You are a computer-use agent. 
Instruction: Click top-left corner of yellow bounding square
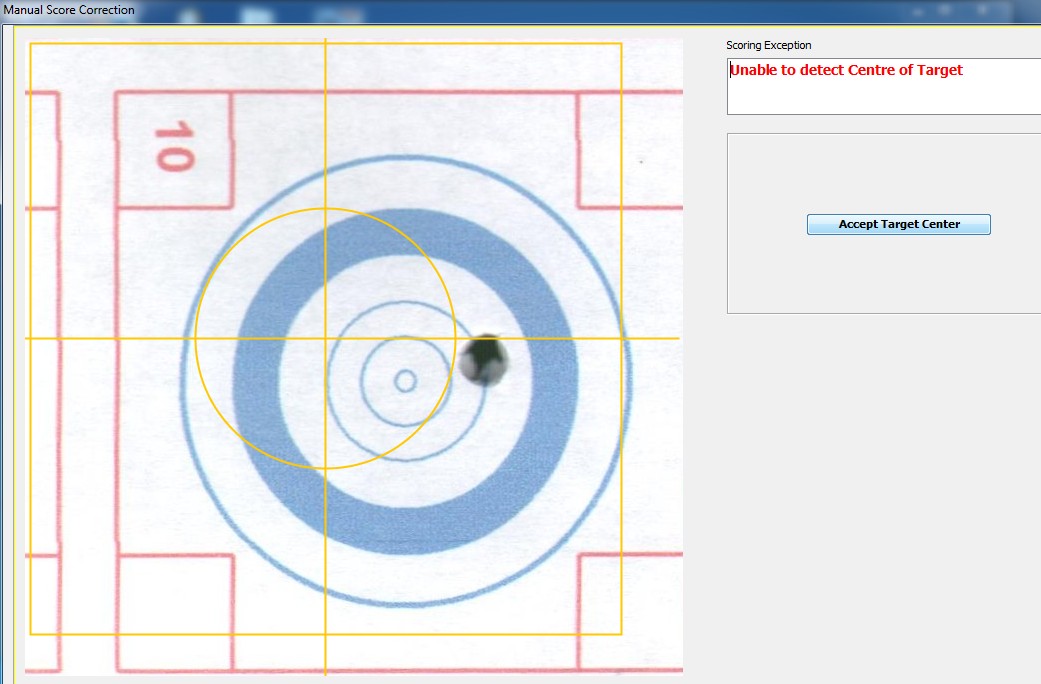(30, 43)
